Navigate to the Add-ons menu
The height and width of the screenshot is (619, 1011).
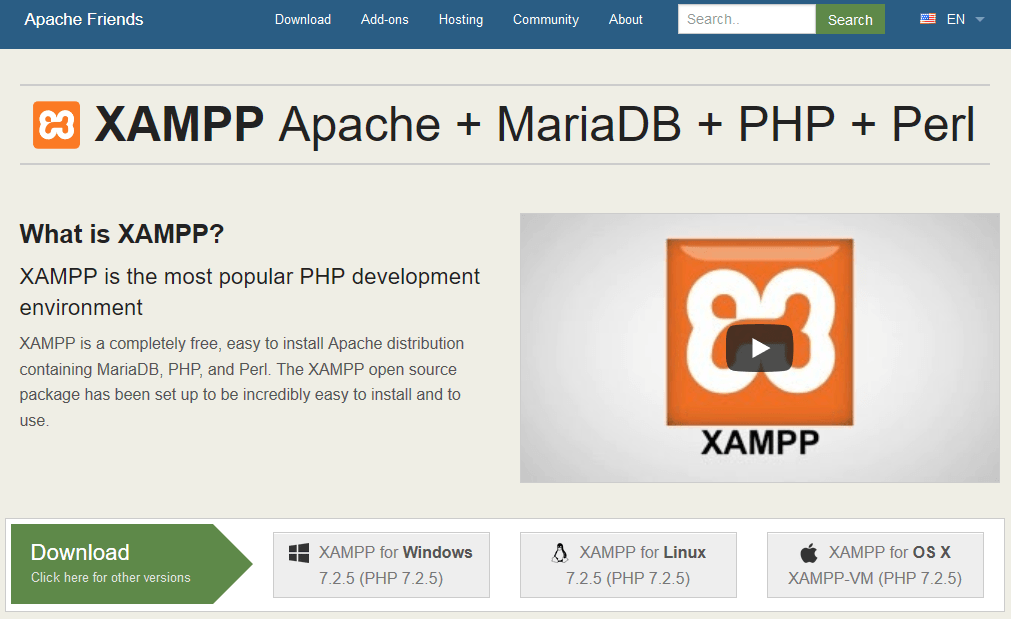(384, 19)
